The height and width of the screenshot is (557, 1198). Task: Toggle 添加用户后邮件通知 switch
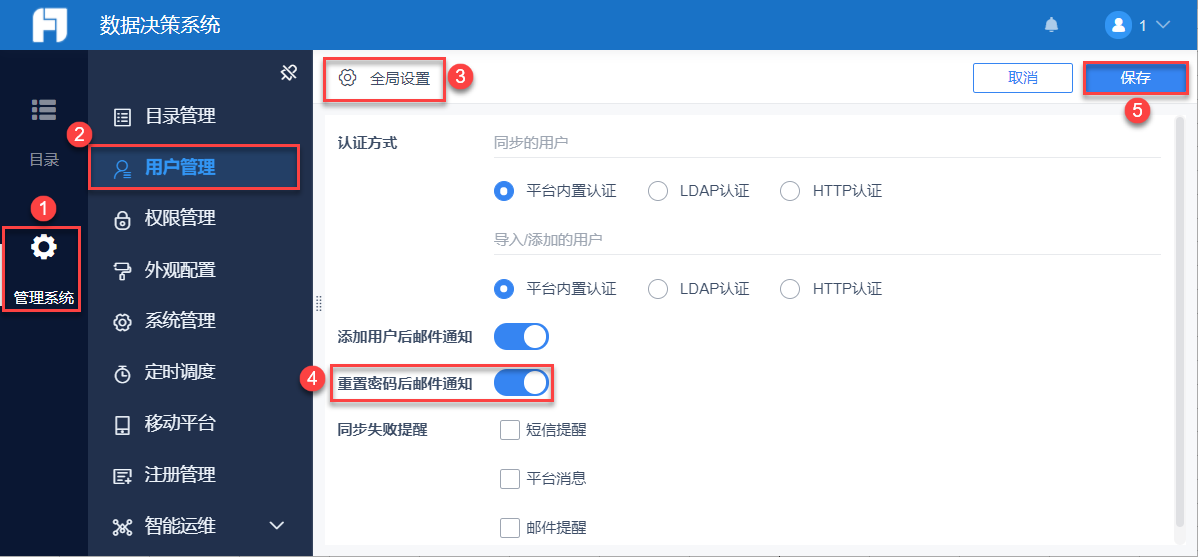click(x=522, y=336)
